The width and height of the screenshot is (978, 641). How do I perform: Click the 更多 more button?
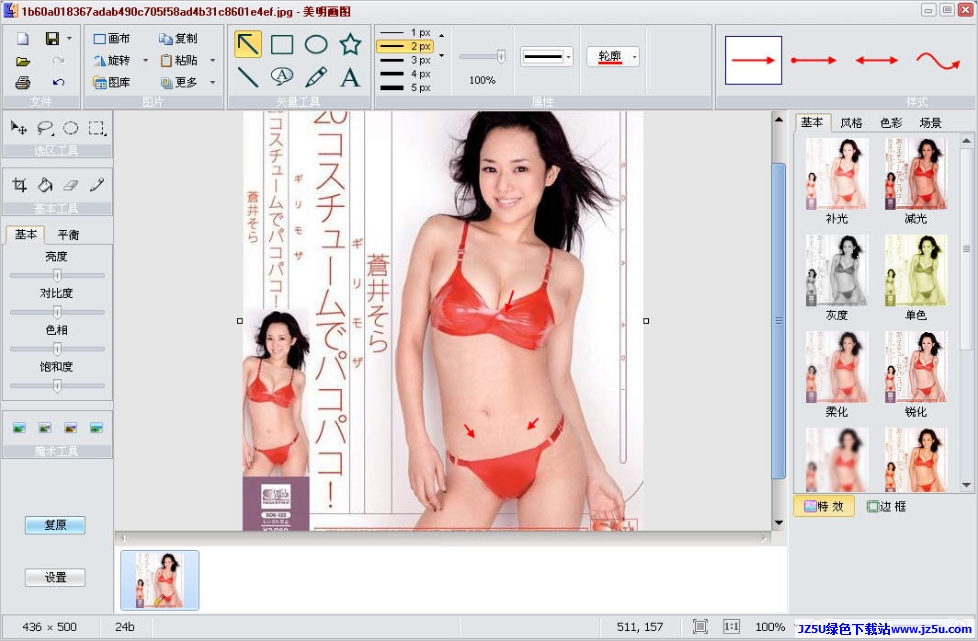coord(179,82)
